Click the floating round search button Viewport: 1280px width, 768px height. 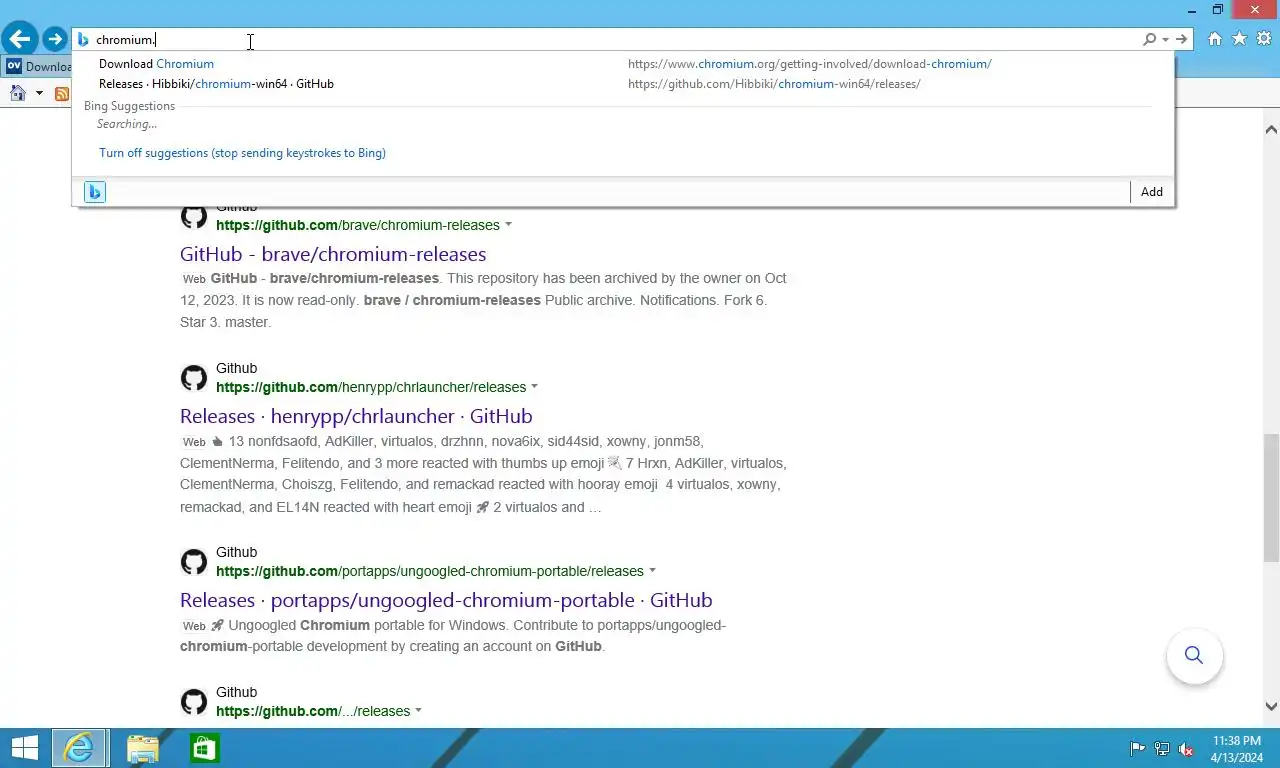[x=1194, y=655]
